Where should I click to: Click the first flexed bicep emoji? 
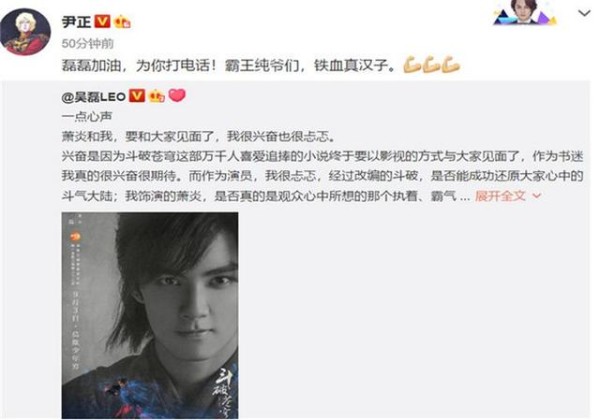coord(412,65)
